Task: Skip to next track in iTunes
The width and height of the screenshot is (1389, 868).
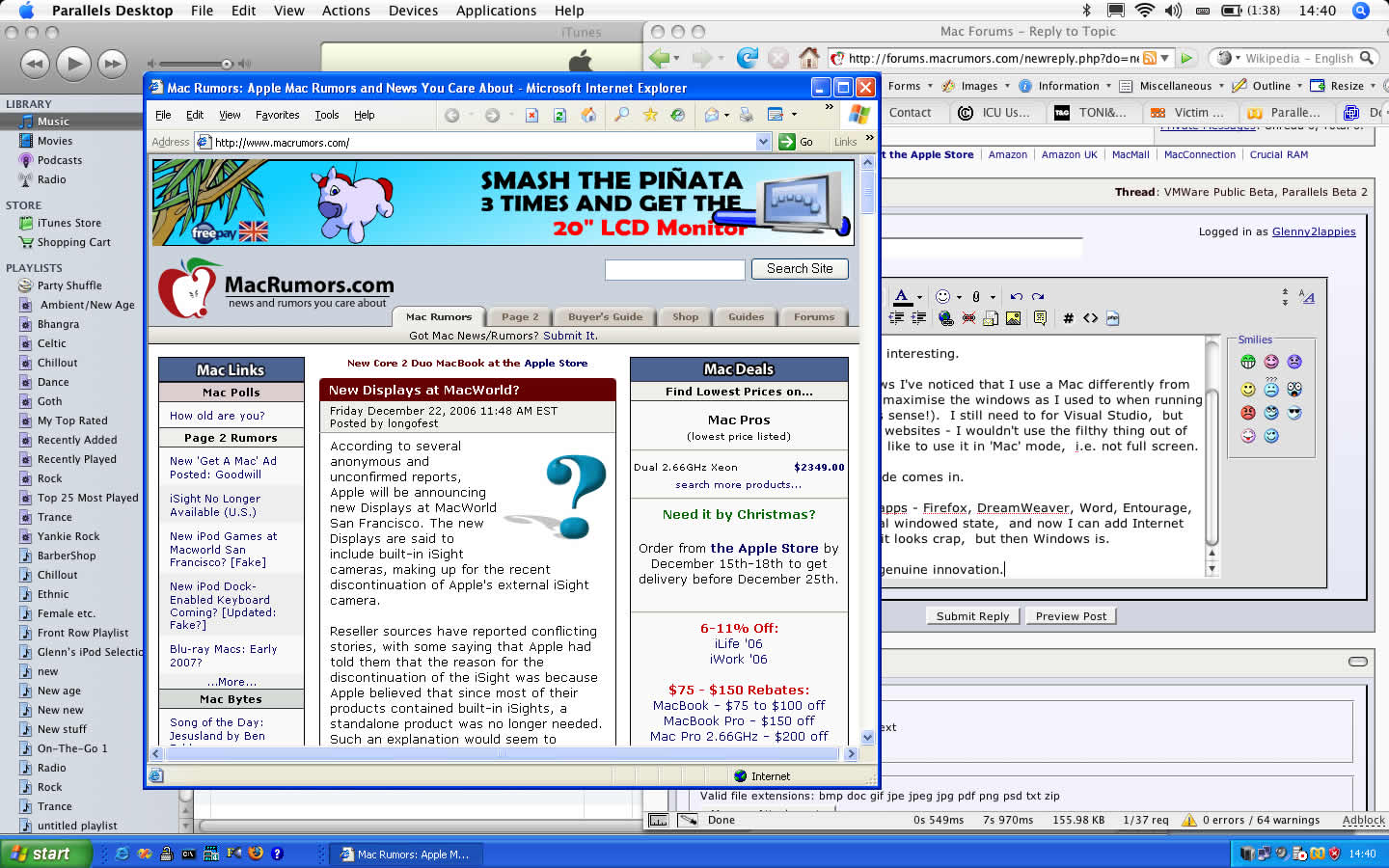Action: click(x=112, y=64)
